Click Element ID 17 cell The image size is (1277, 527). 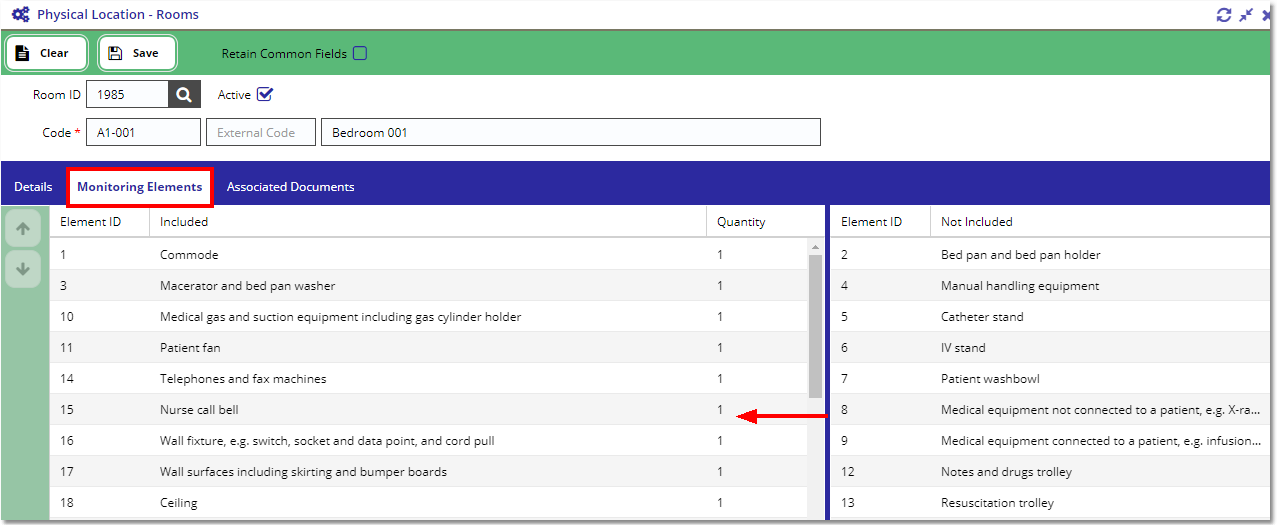(x=100, y=472)
